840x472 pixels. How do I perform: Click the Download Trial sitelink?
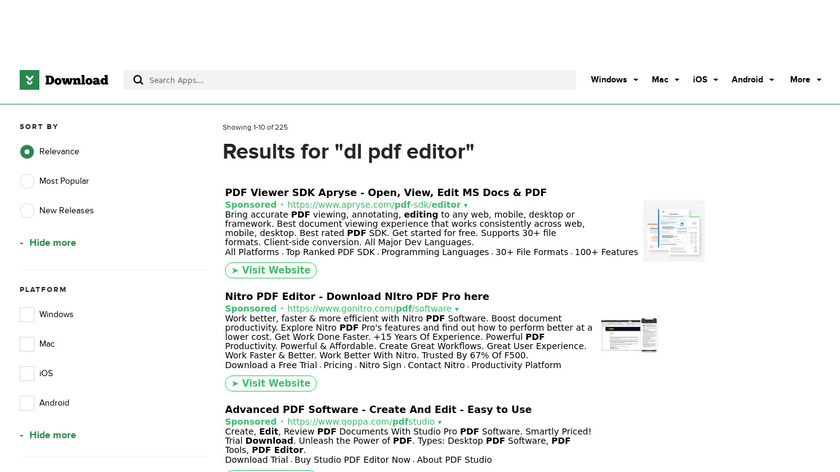257,460
